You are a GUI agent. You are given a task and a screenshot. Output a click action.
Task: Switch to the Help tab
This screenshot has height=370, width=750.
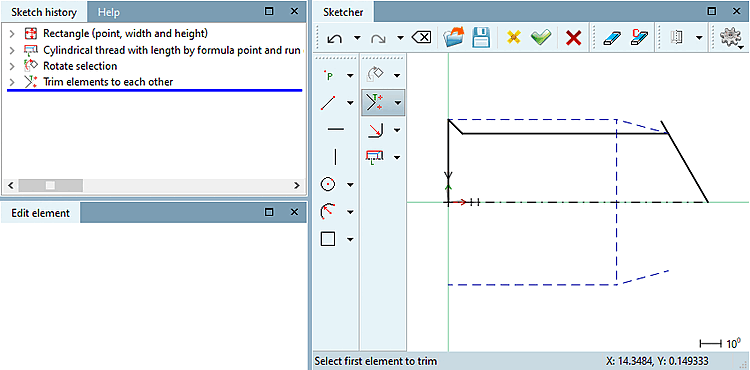coord(109,12)
